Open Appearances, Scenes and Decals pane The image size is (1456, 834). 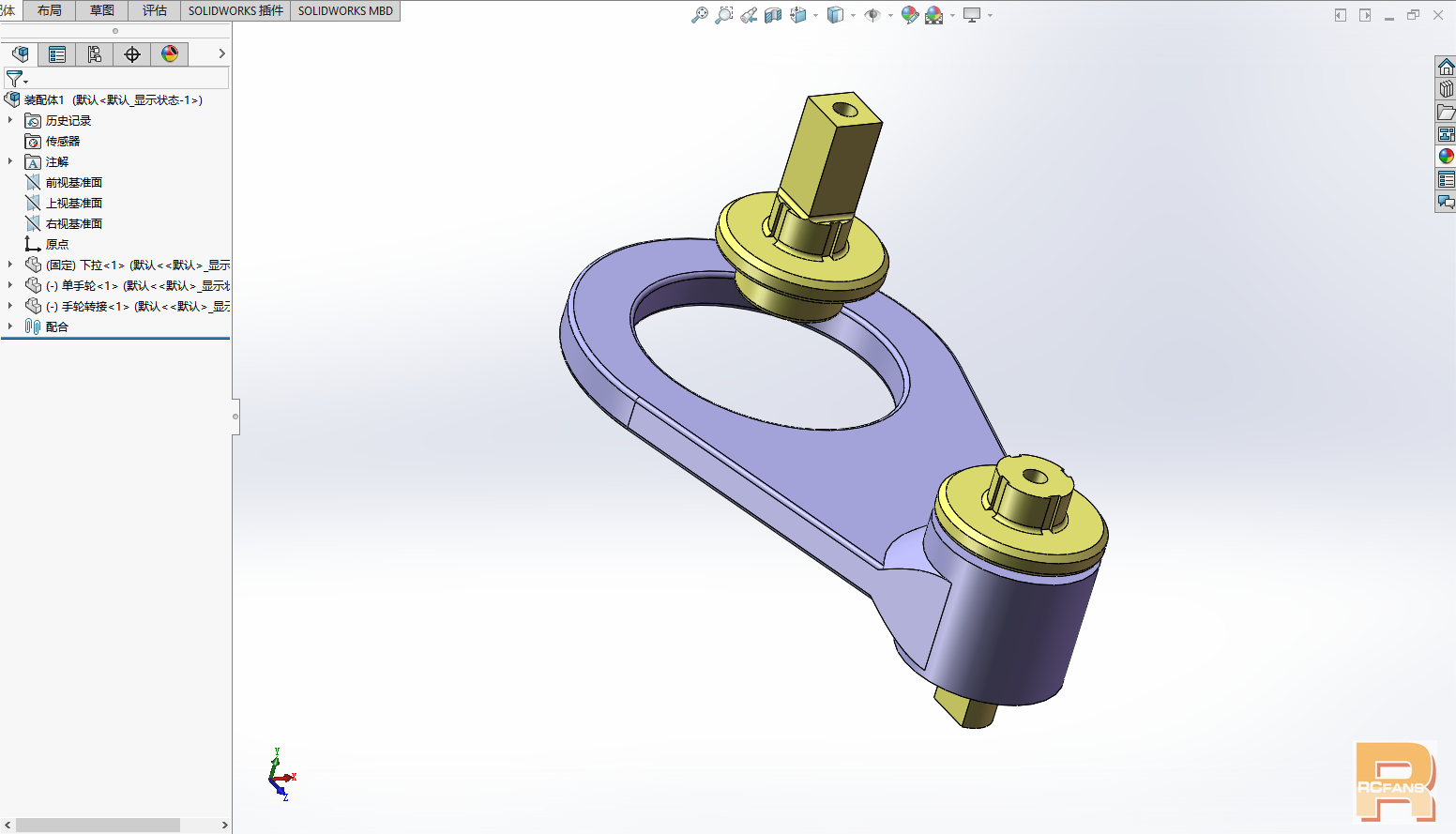tap(1446, 157)
